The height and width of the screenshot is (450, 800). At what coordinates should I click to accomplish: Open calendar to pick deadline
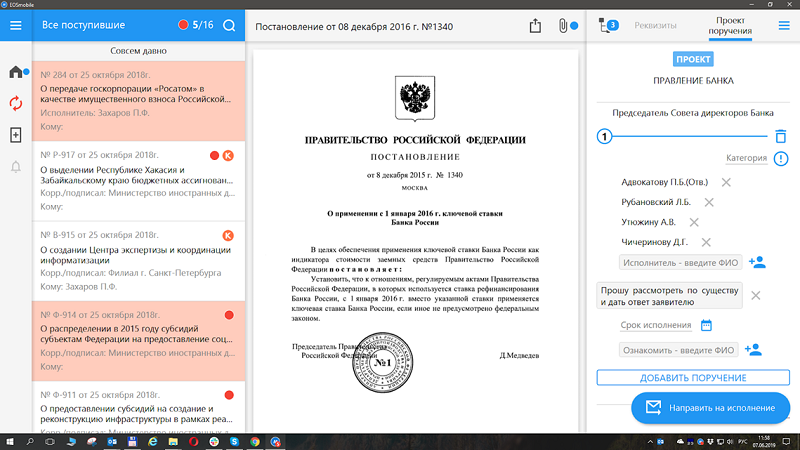[x=706, y=325]
